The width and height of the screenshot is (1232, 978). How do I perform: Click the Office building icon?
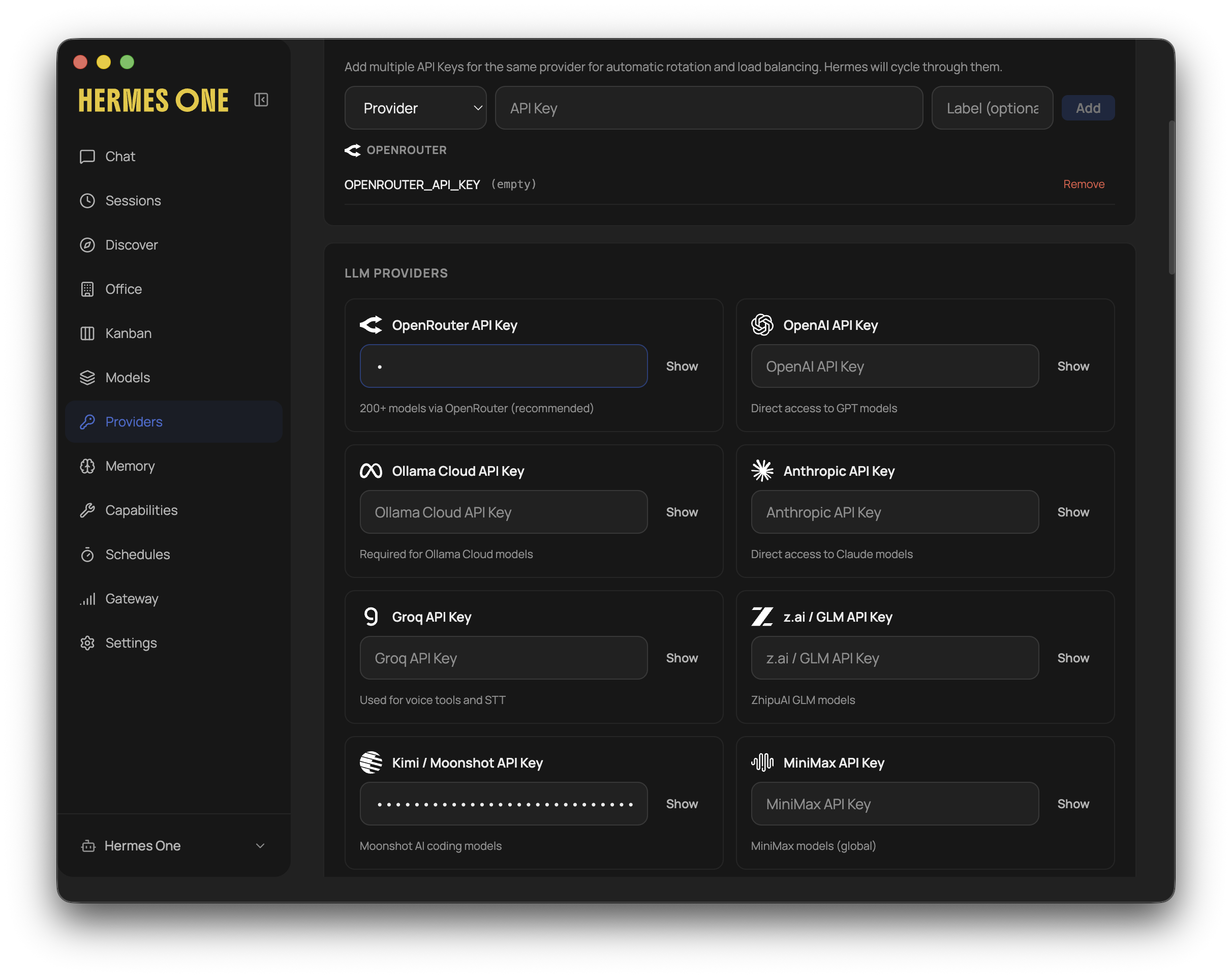(x=87, y=289)
